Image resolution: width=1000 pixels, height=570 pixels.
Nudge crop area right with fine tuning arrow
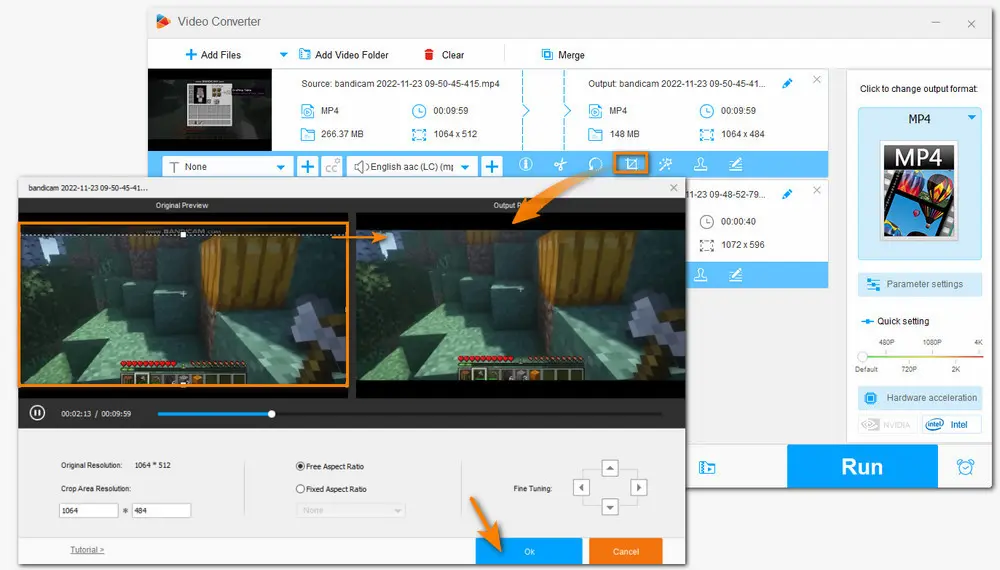[638, 488]
